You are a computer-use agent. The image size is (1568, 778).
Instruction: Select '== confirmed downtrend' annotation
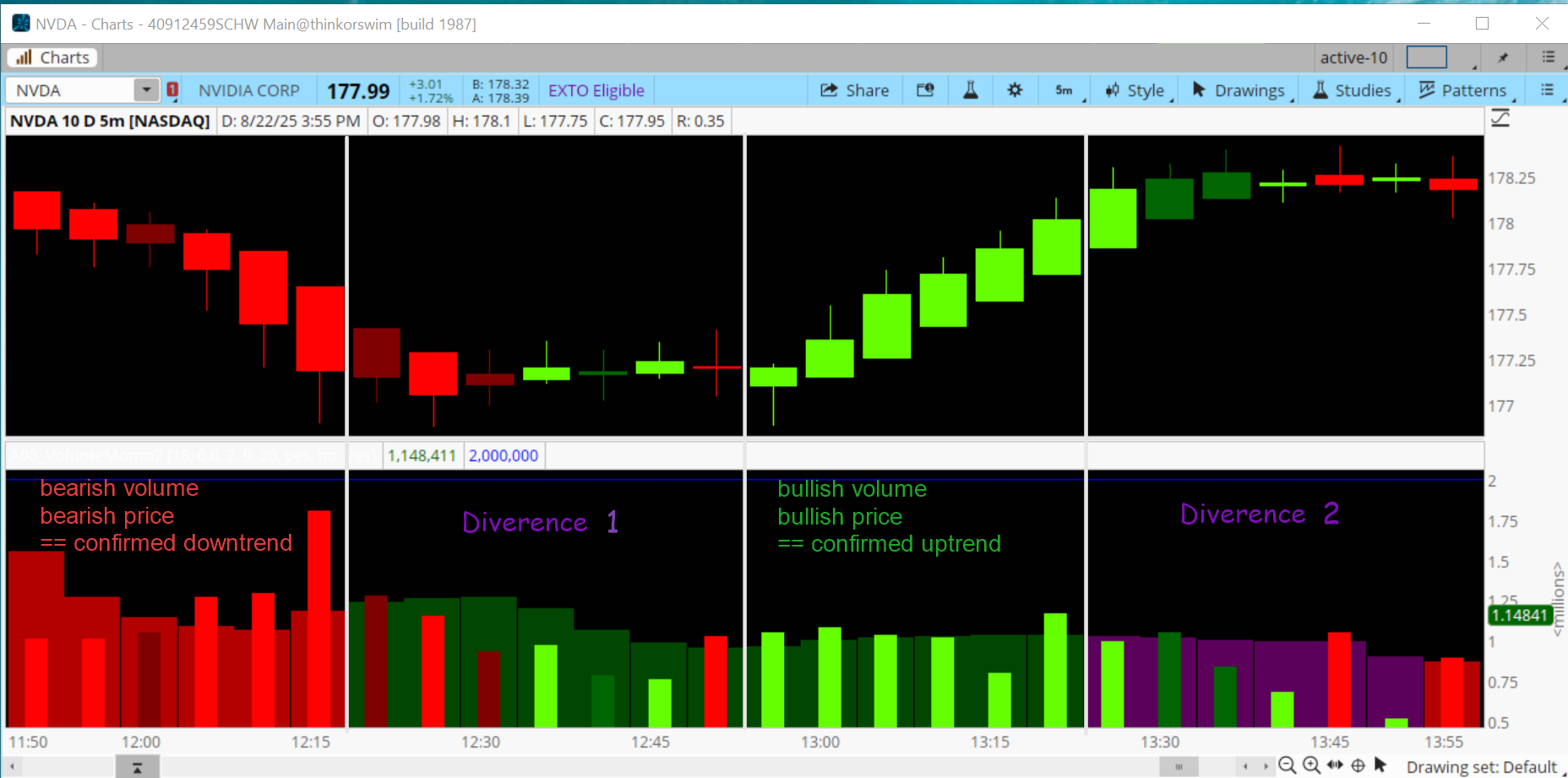166,543
